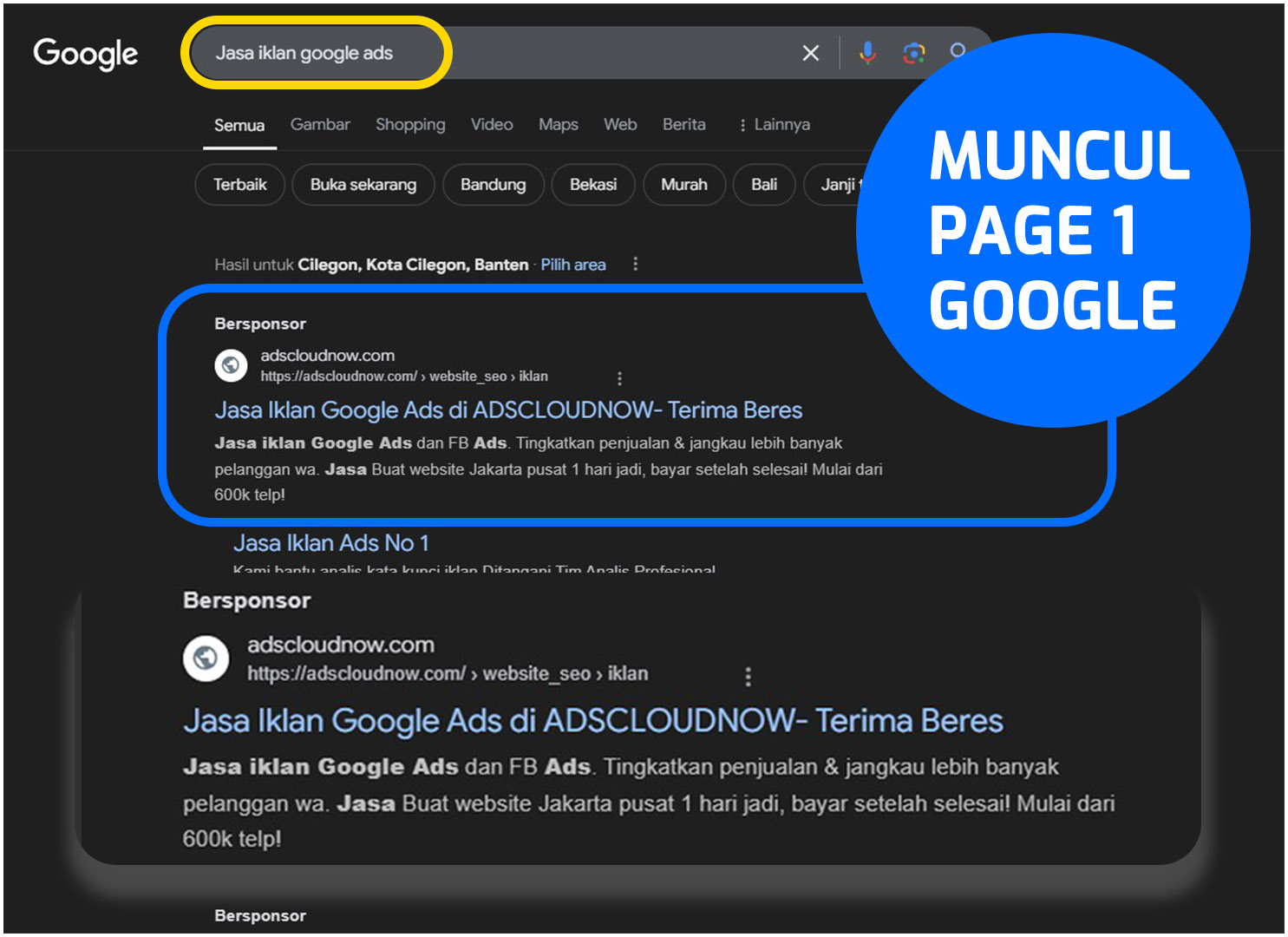This screenshot has width=1288, height=937.
Task: Apply the Buka sekarang filter chip
Action: click(x=363, y=185)
